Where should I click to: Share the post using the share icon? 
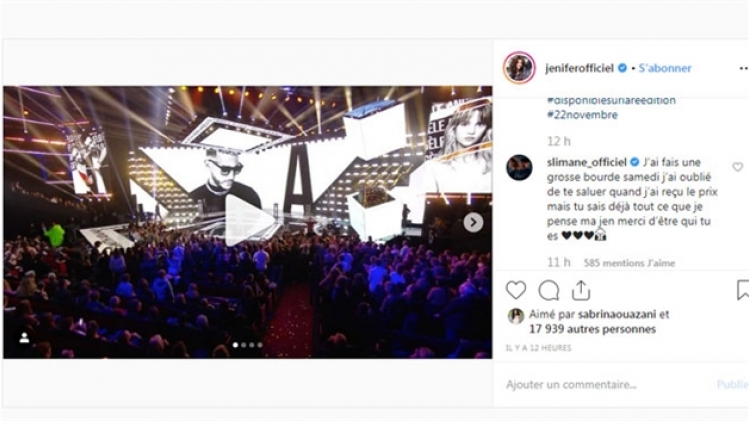581,290
